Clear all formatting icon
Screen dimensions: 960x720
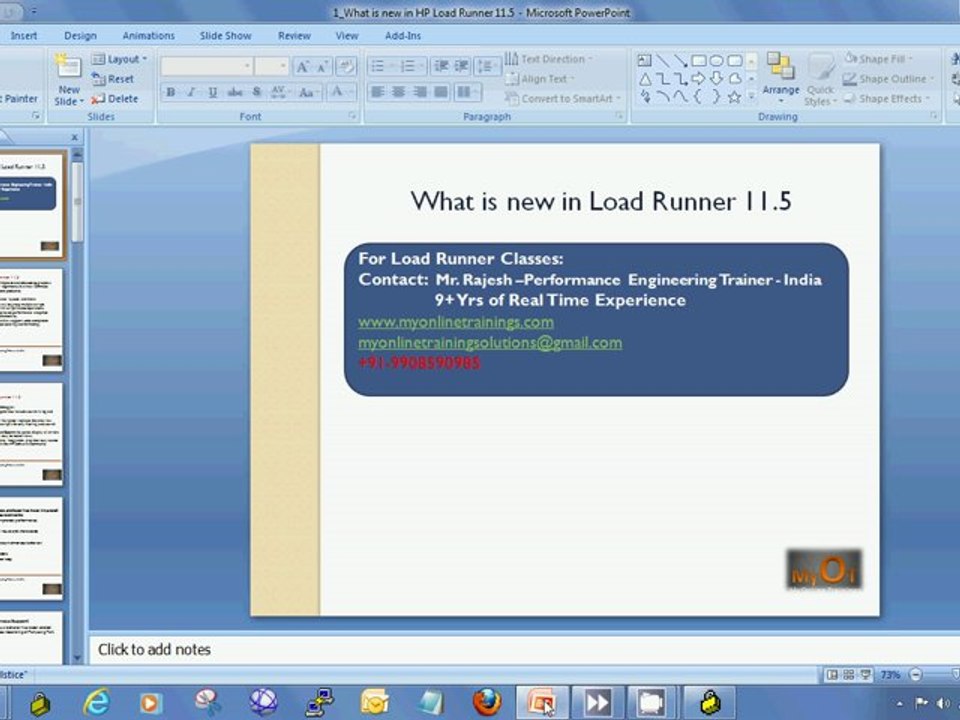345,66
